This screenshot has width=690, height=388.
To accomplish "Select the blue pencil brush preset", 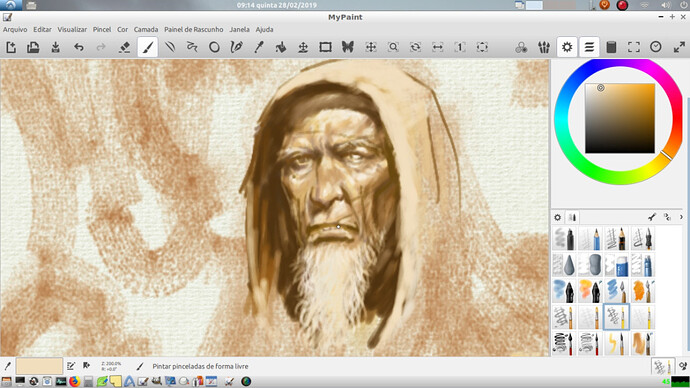I will 590,238.
